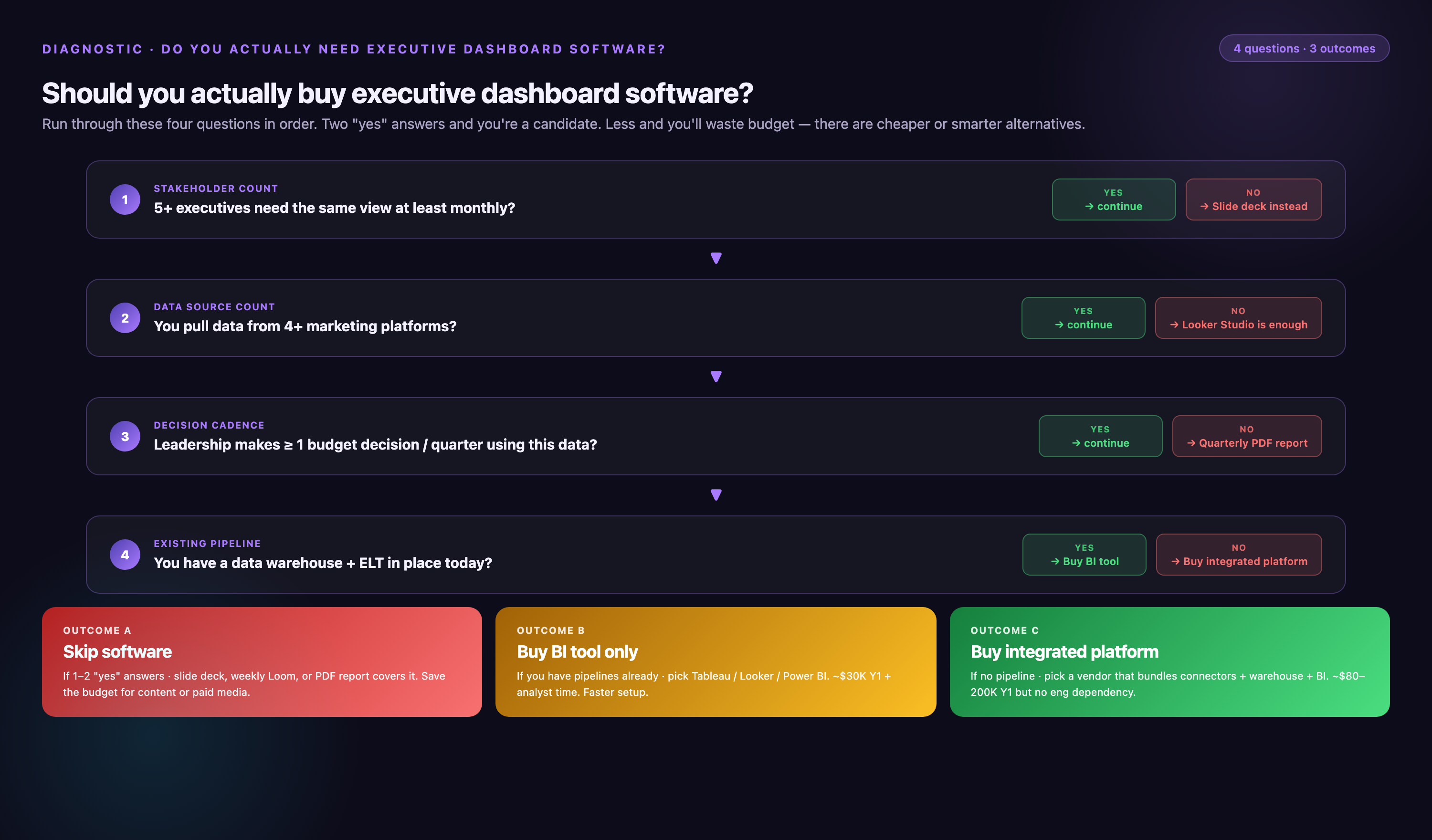Image resolution: width=1432 pixels, height=840 pixels.
Task: Click the step 3 number circle
Action: point(125,436)
